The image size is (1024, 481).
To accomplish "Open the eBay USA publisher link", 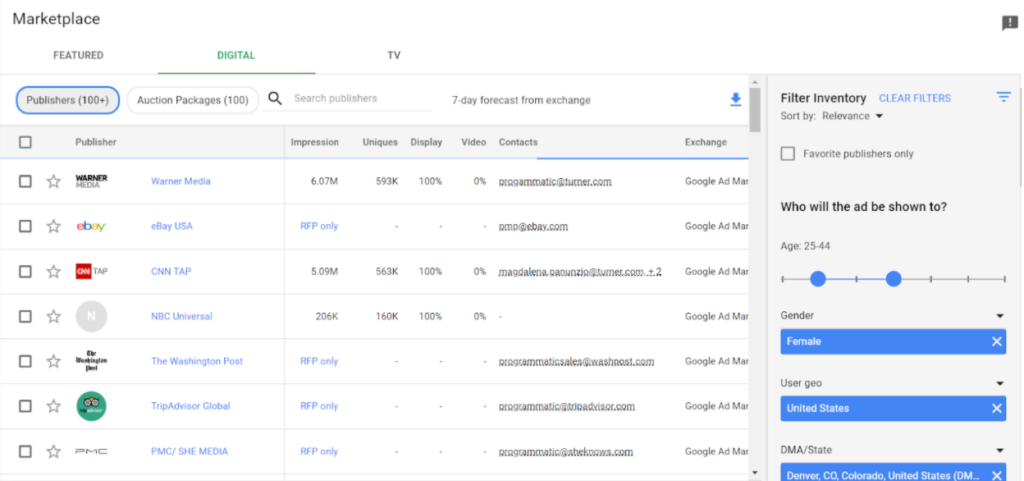I will [172, 226].
